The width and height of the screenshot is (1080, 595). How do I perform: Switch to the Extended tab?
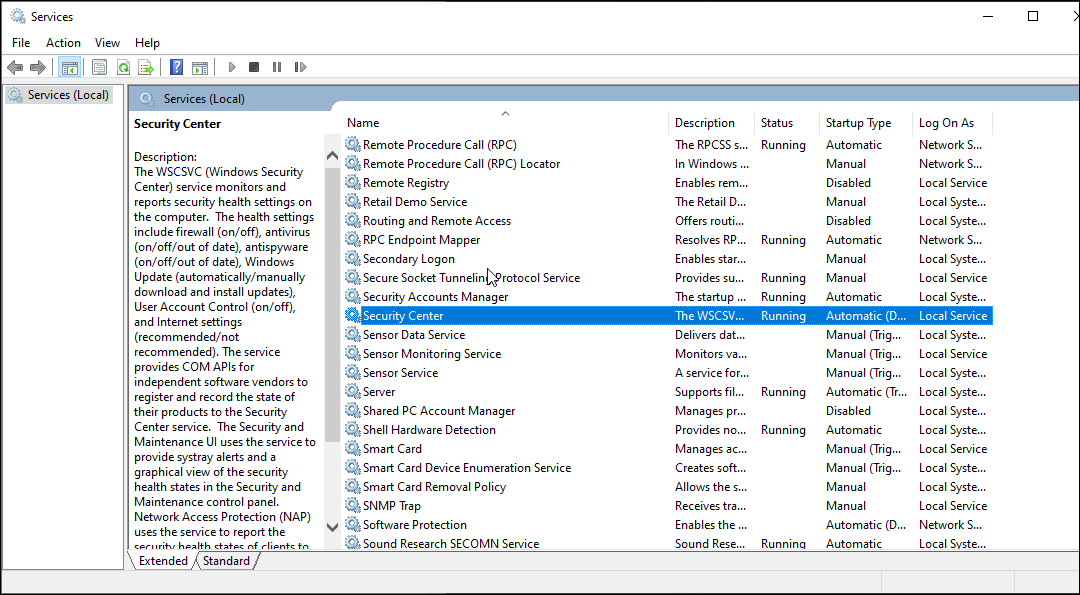click(x=161, y=561)
